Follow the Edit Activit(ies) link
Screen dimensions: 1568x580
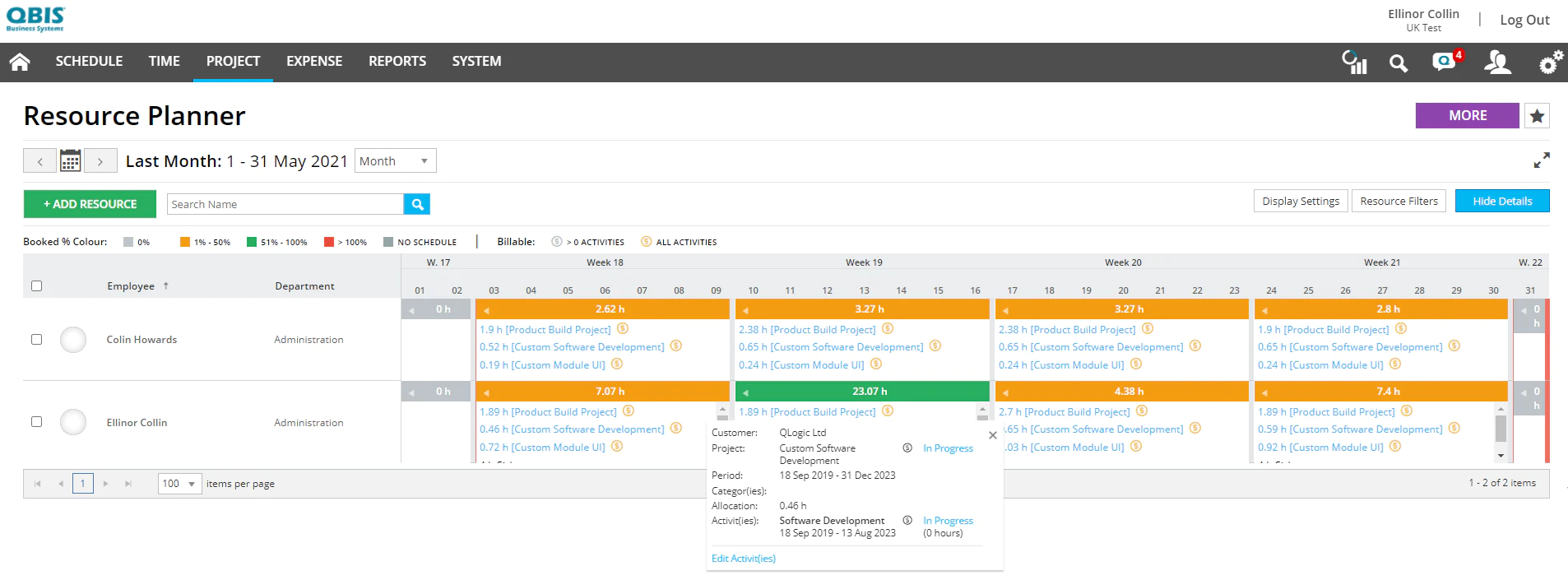coord(744,559)
